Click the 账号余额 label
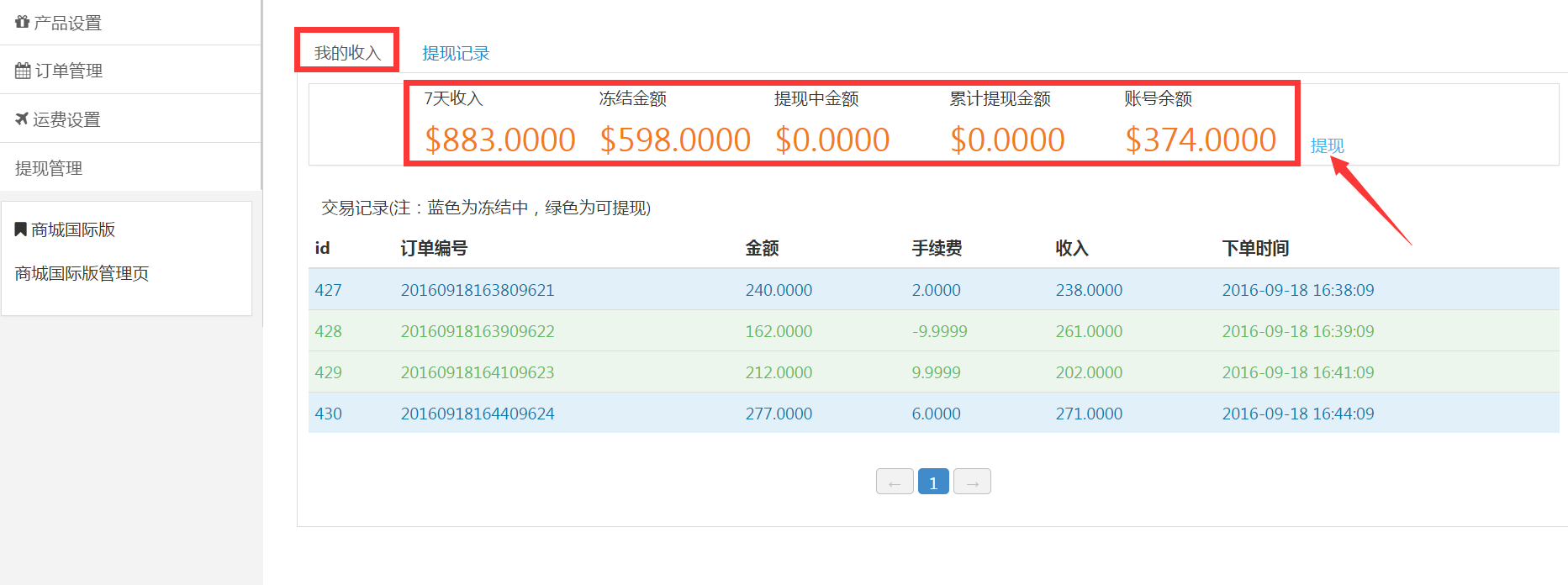The height and width of the screenshot is (585, 1568). [1159, 98]
